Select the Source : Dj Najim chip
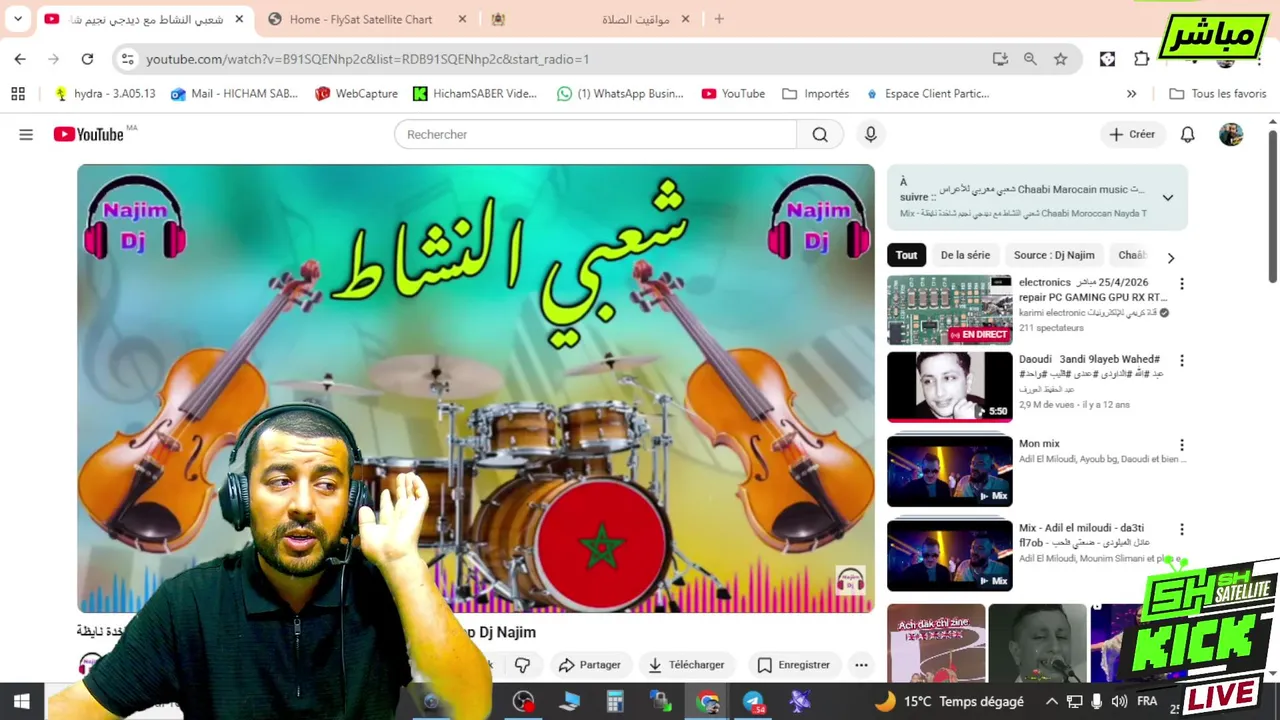The height and width of the screenshot is (720, 1280). [1054, 255]
